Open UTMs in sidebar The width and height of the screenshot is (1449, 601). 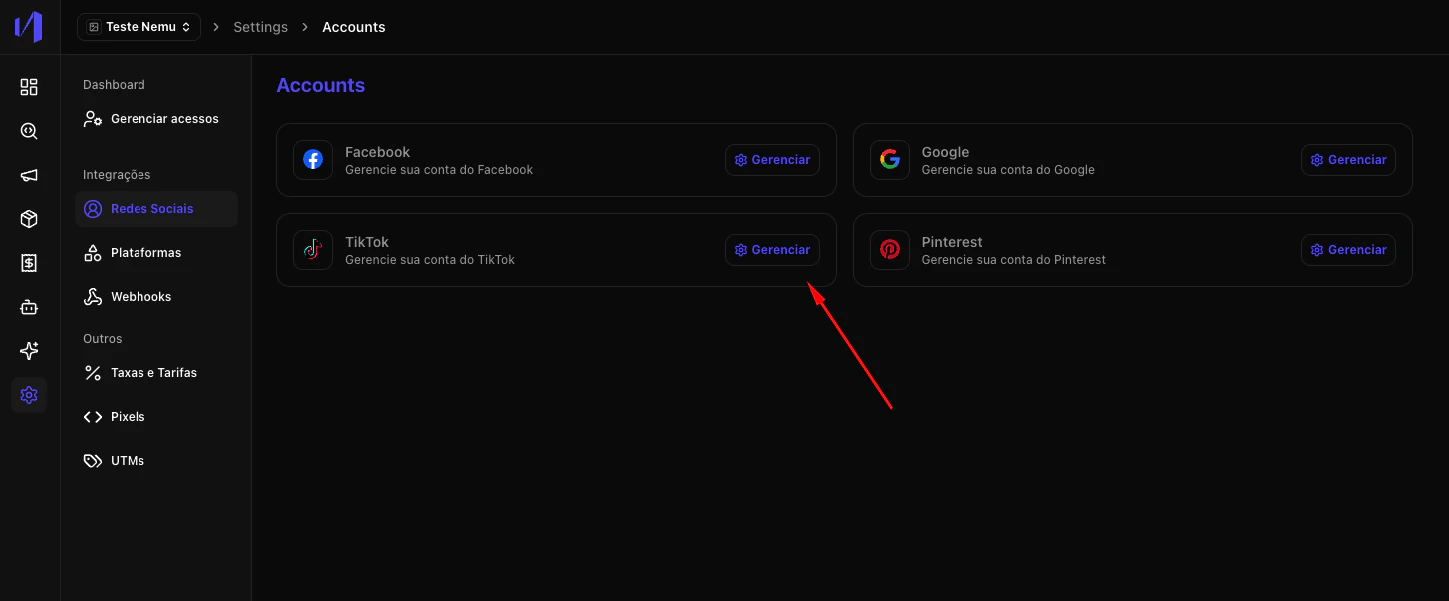(x=156, y=461)
